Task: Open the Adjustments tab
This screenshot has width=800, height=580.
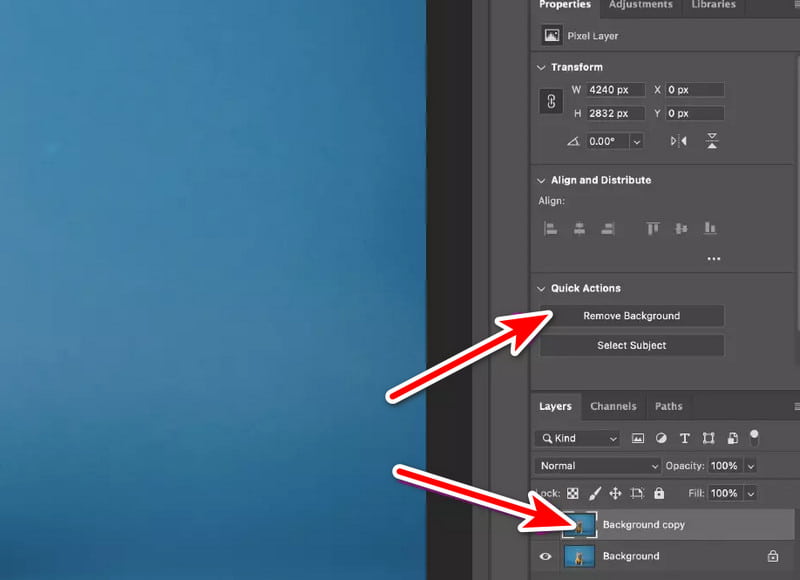Action: click(x=641, y=5)
